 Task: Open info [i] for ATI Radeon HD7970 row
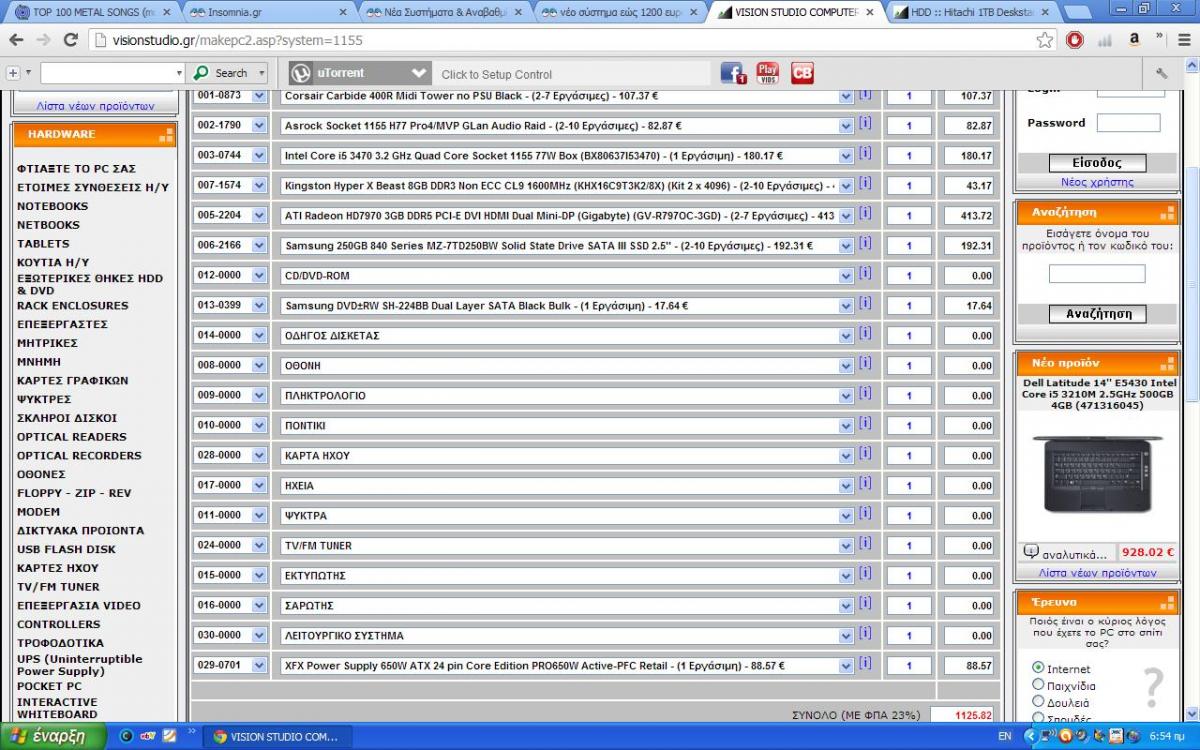coord(865,214)
